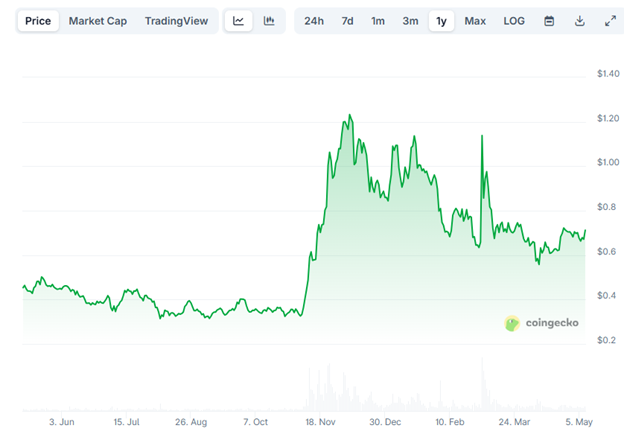Open the TradingView tab

click(175, 21)
